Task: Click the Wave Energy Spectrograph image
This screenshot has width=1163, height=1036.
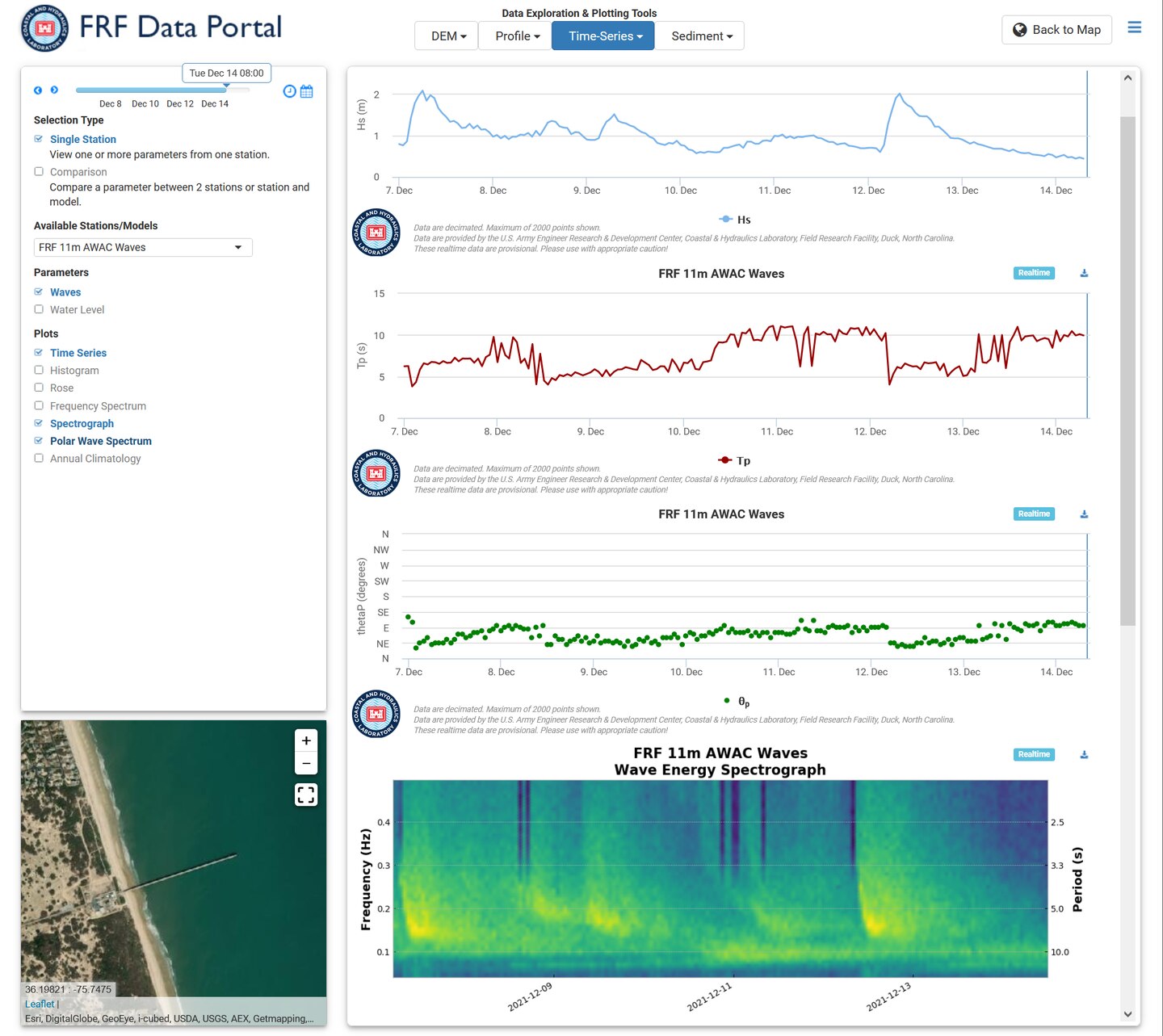Action: tap(720, 879)
